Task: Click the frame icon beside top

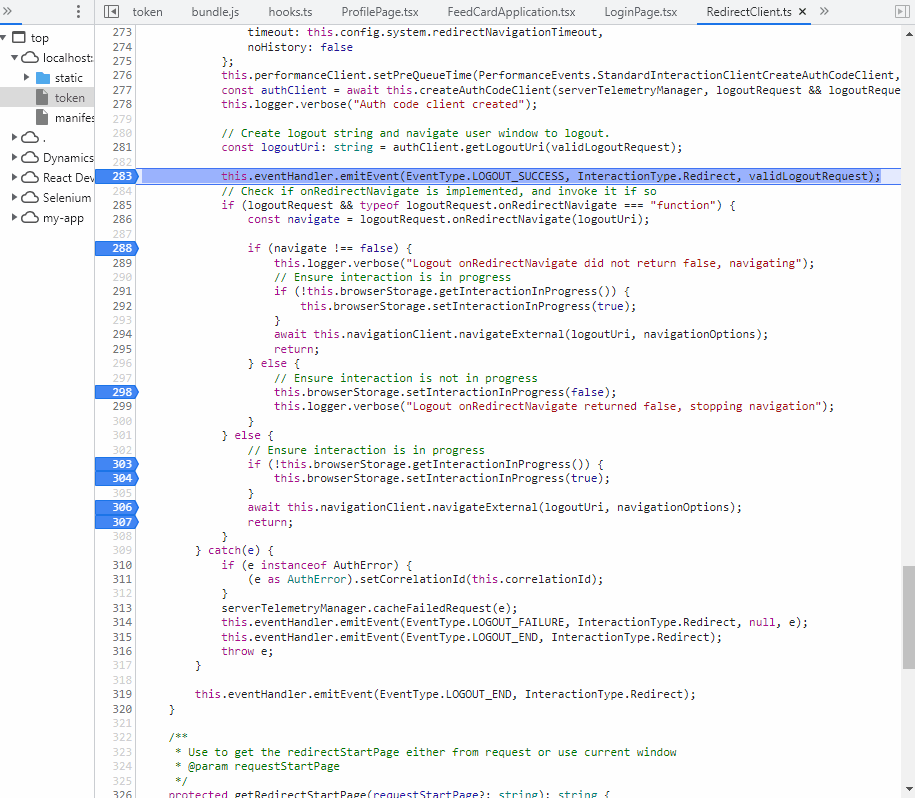Action: point(21,37)
